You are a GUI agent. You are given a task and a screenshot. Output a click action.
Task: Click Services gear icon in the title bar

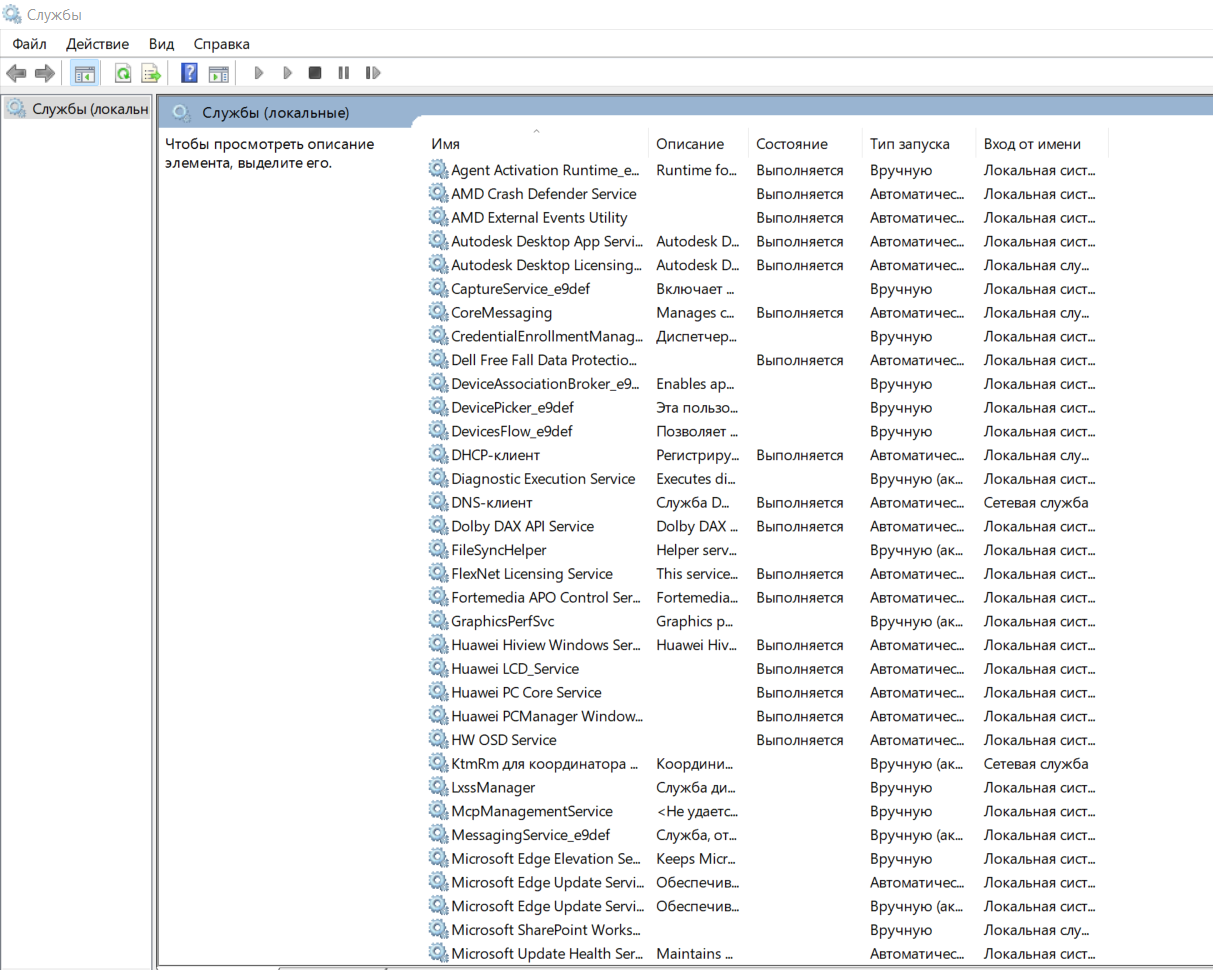click(x=14, y=14)
